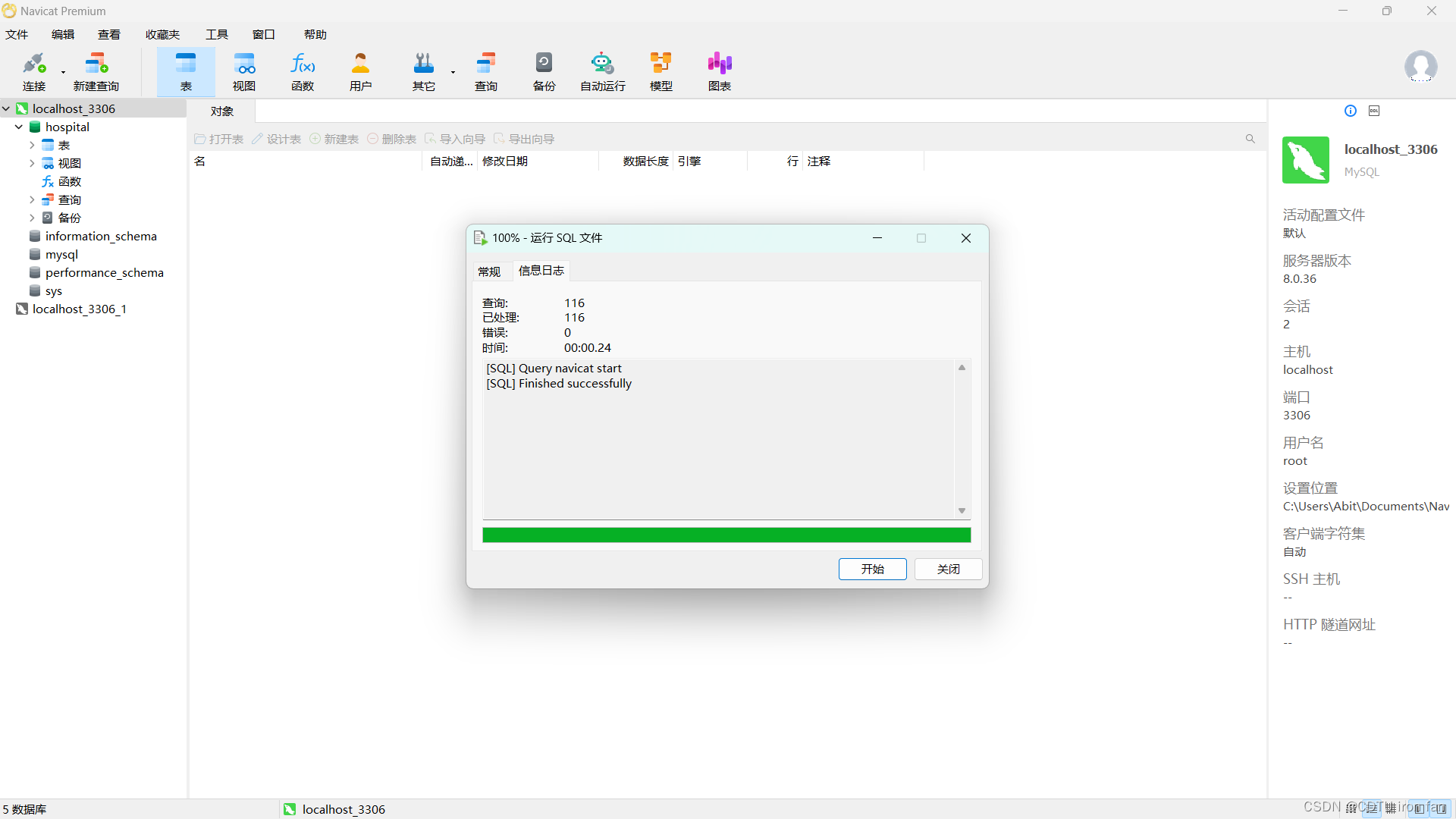Show the DDL panel icon
This screenshot has height=819, width=1456.
pyautogui.click(x=1374, y=111)
